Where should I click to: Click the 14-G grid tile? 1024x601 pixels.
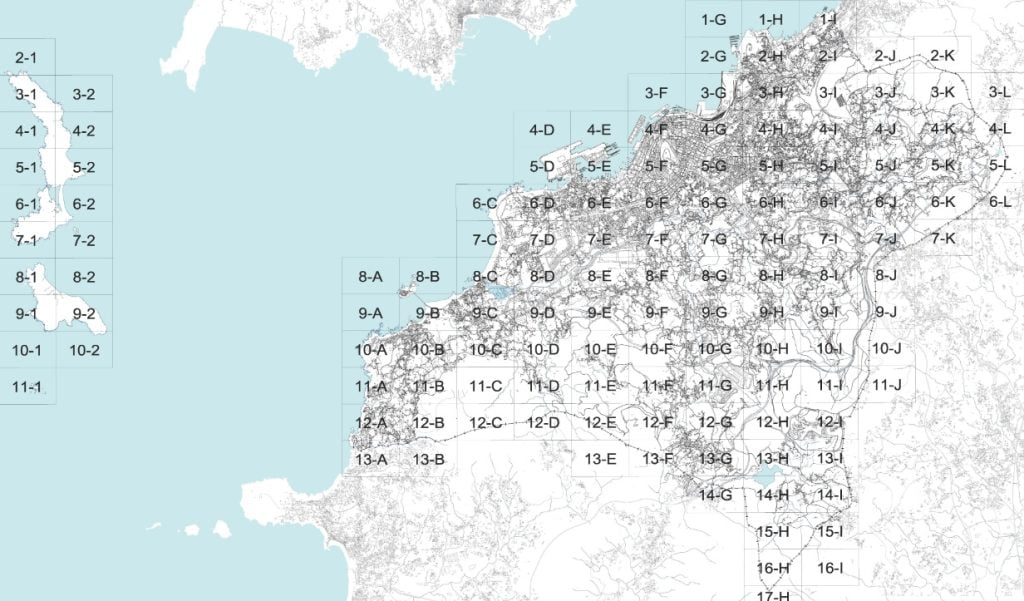[714, 496]
